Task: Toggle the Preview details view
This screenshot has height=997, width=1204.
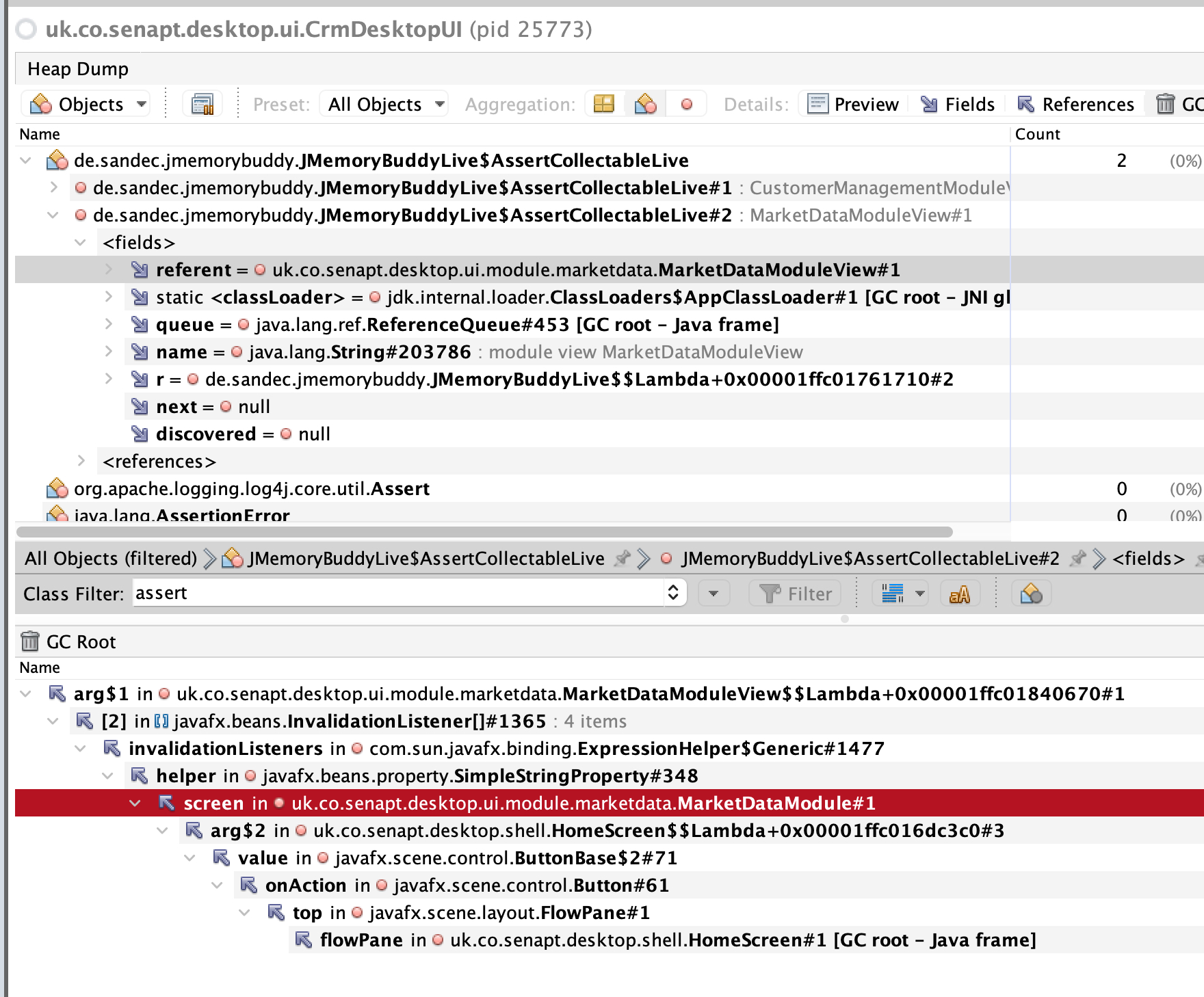Action: coord(853,105)
